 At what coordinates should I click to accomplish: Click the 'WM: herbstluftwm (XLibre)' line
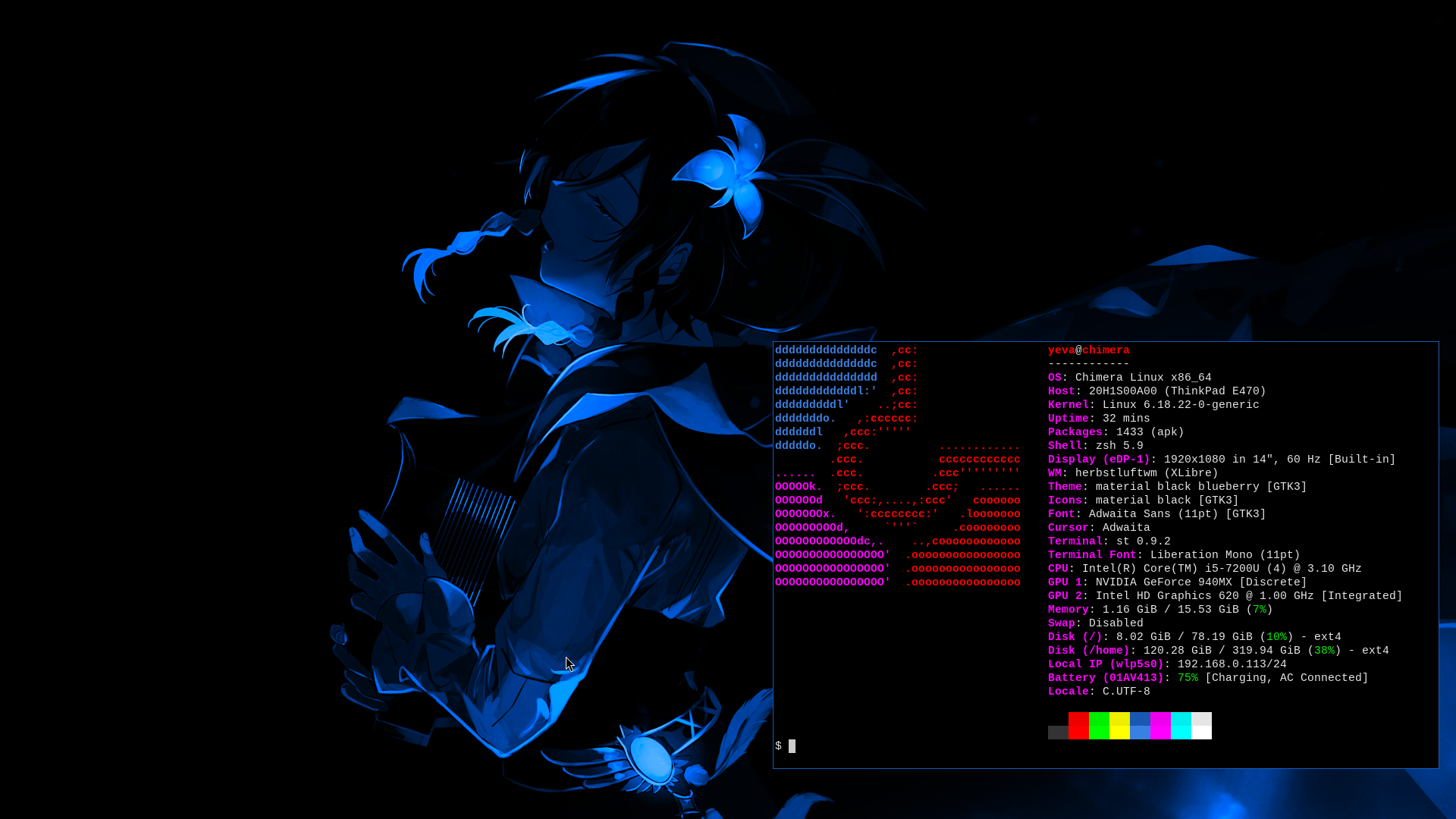[1133, 473]
